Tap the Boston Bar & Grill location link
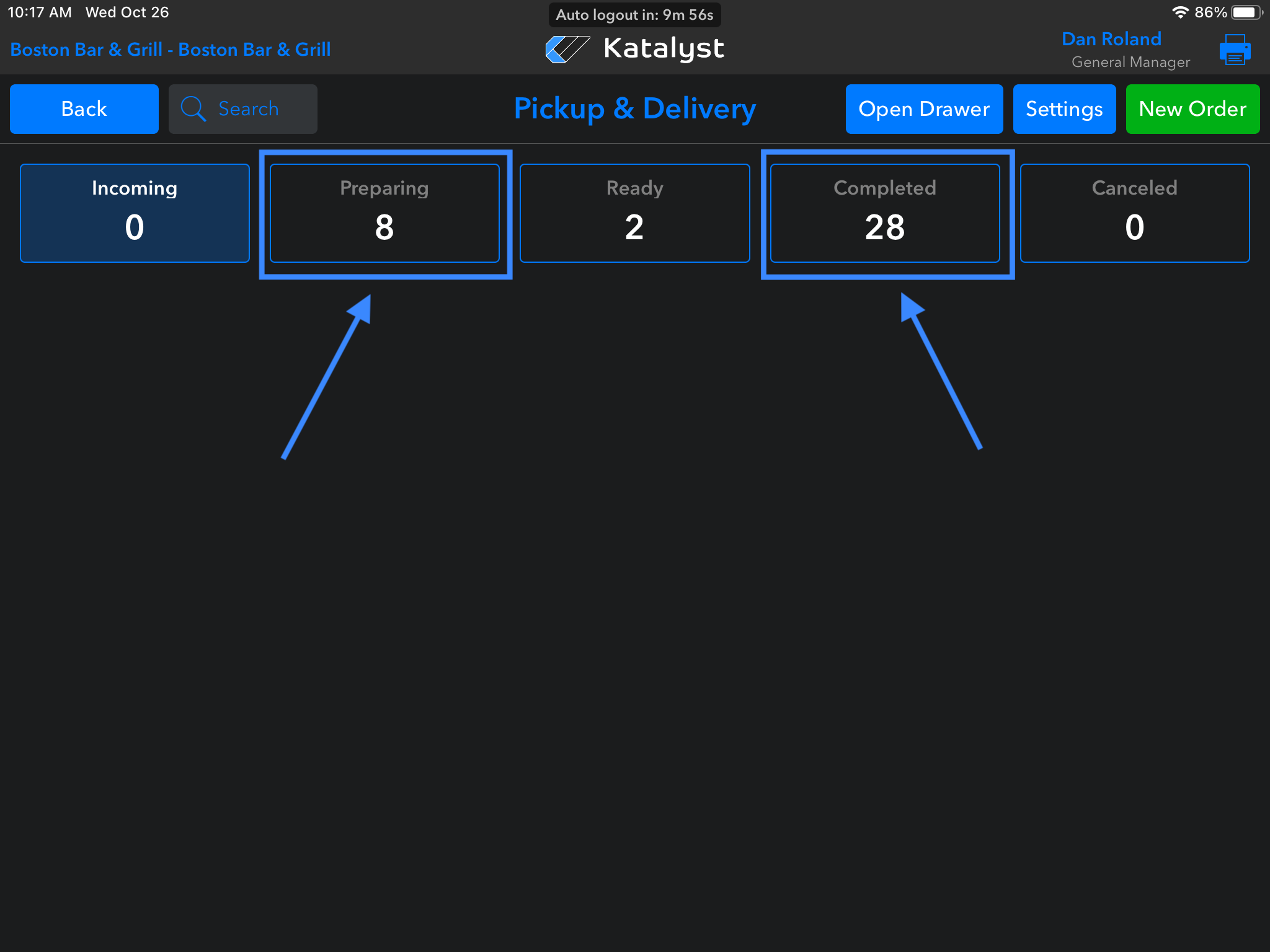The image size is (1270, 952). point(171,50)
